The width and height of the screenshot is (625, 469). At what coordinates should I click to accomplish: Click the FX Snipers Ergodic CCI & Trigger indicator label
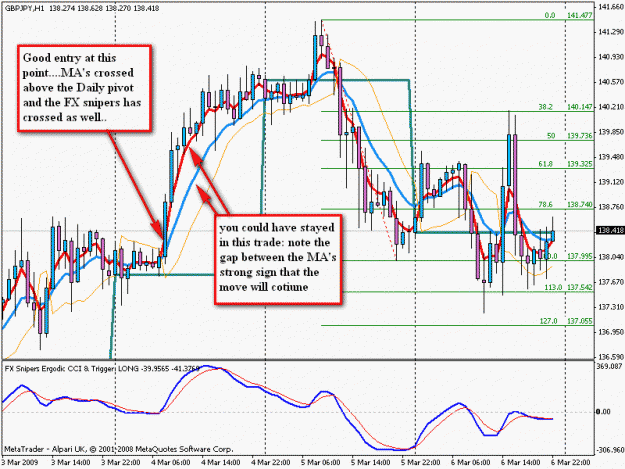[102, 369]
